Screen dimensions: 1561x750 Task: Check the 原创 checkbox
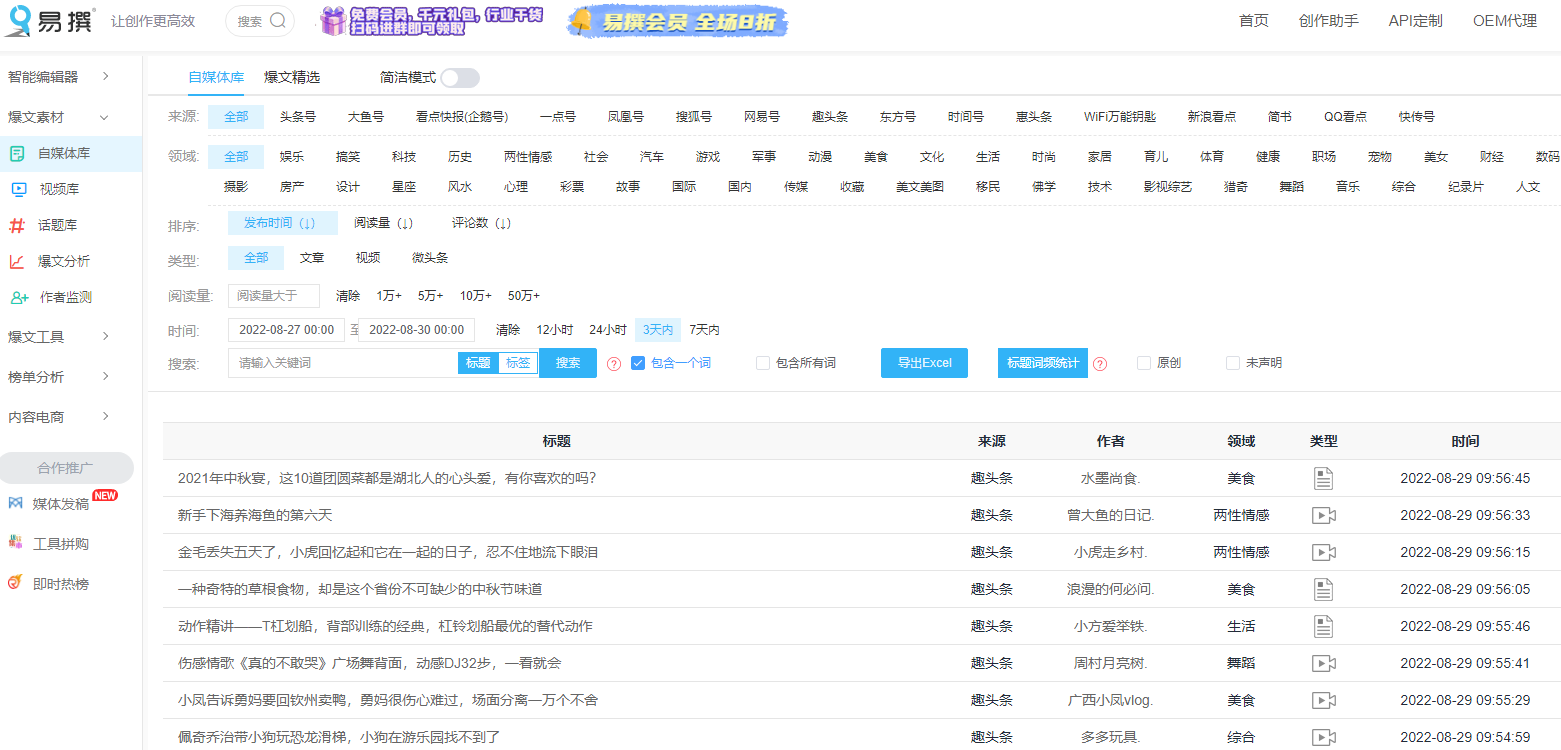coord(1144,363)
